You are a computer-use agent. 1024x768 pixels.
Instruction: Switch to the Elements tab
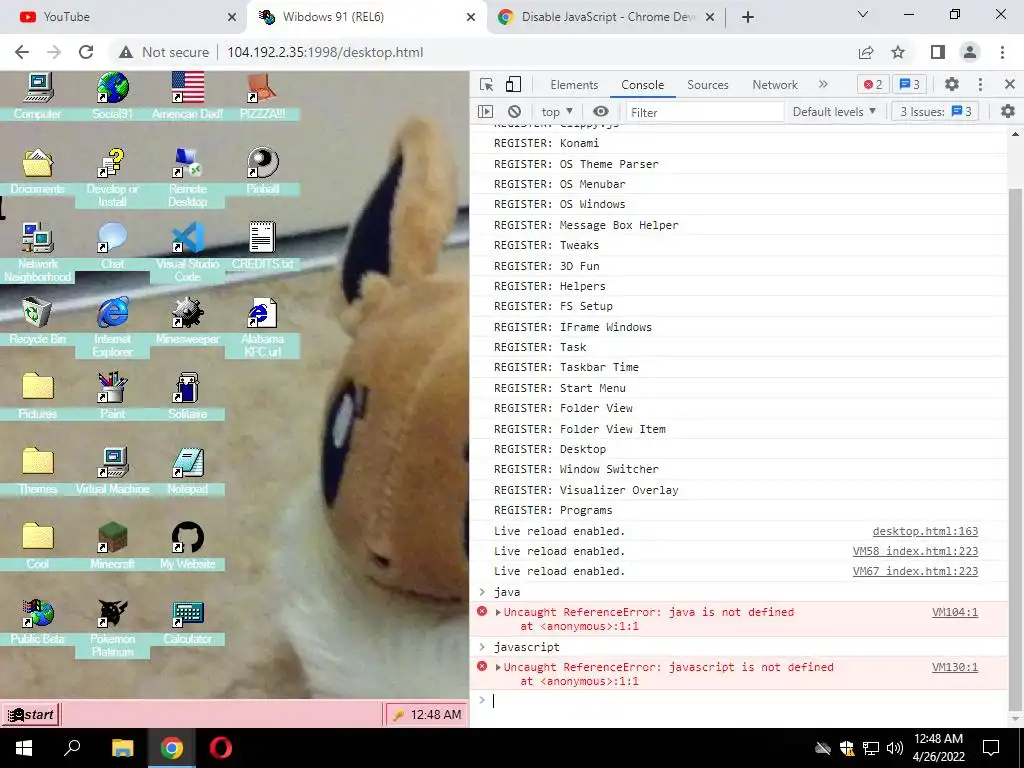574,84
